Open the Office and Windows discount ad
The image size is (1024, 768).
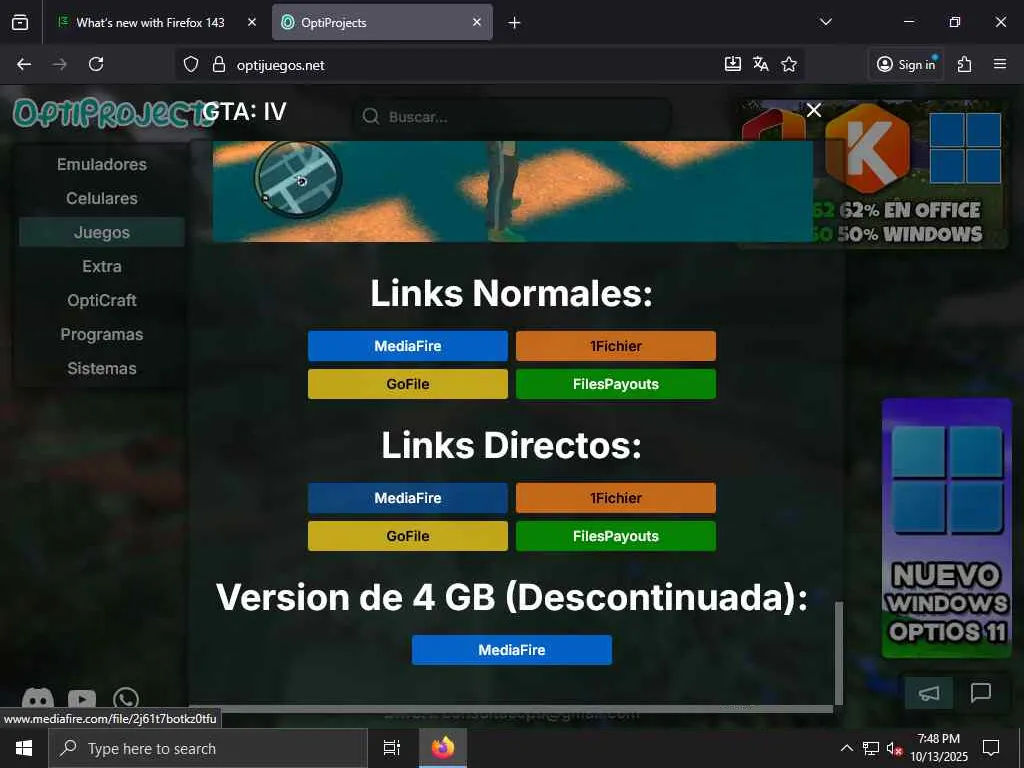[874, 174]
